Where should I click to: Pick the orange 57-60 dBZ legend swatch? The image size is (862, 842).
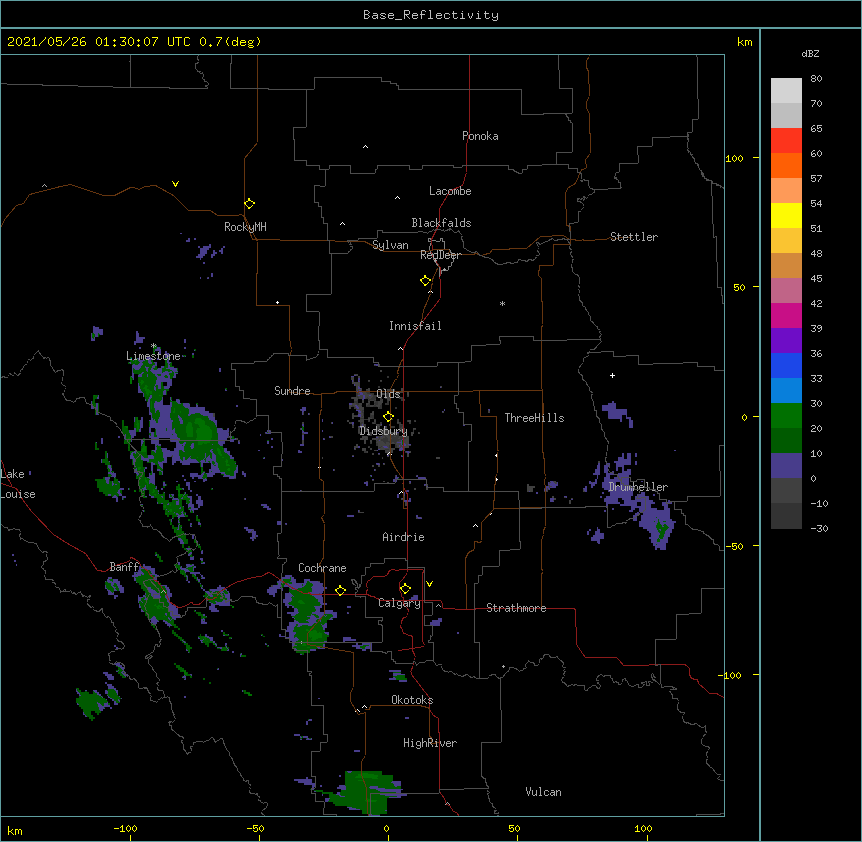786,165
